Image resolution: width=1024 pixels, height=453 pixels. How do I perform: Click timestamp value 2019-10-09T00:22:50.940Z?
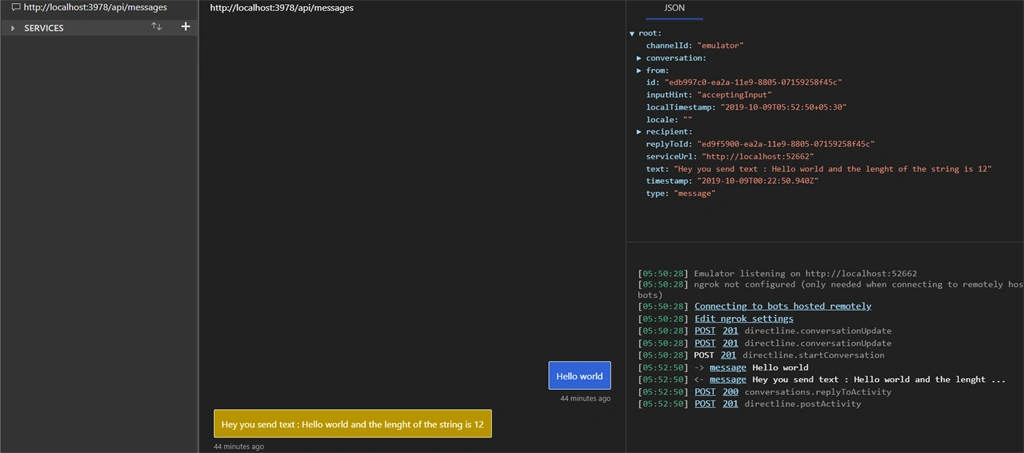point(758,181)
